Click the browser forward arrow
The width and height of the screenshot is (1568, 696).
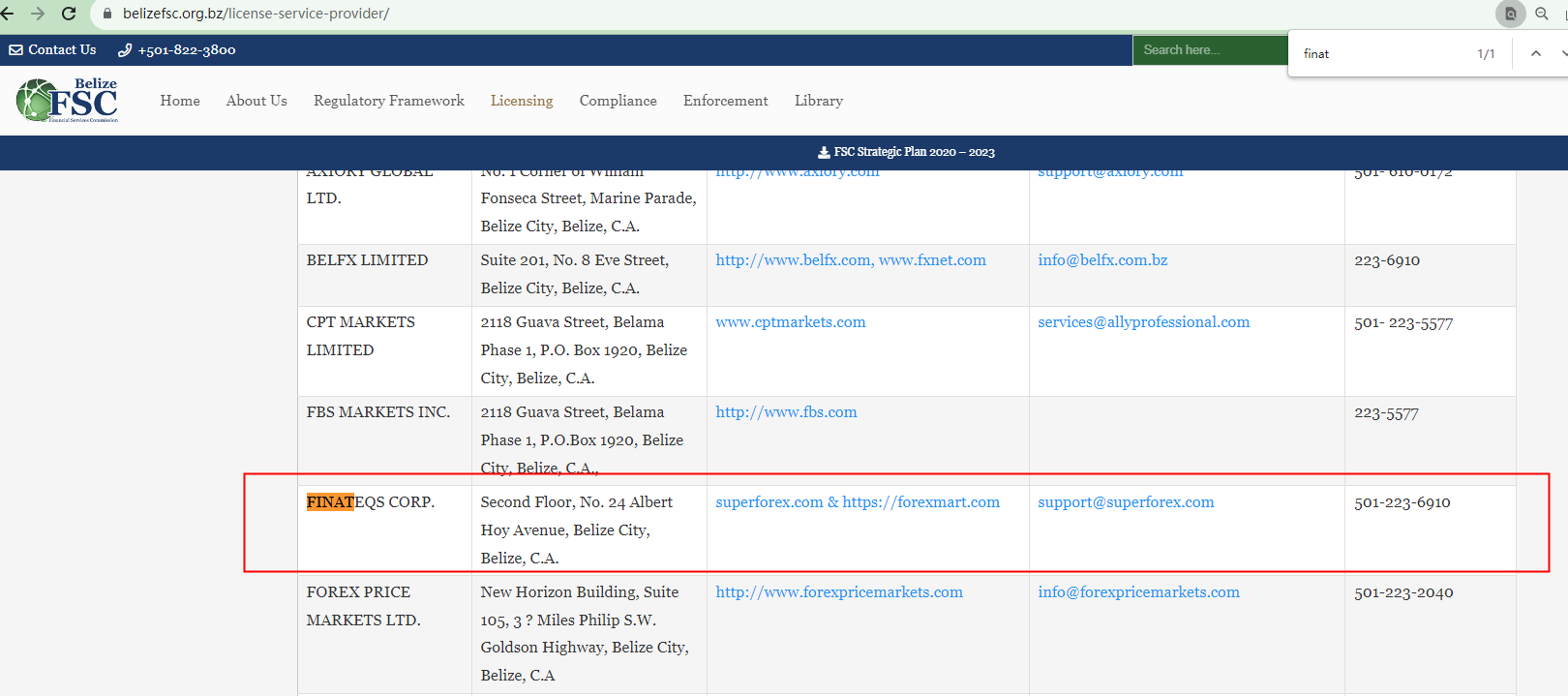38,14
